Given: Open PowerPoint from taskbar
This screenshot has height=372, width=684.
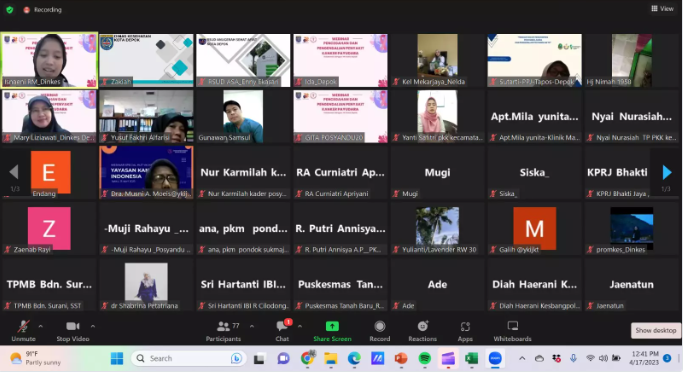Looking at the screenshot, I should click(x=401, y=358).
